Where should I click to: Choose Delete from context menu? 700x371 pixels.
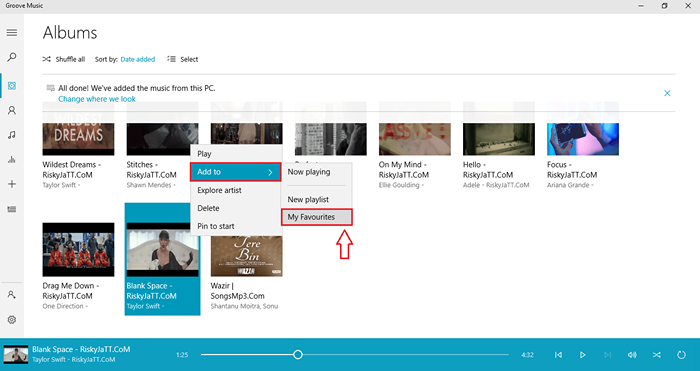click(x=236, y=208)
